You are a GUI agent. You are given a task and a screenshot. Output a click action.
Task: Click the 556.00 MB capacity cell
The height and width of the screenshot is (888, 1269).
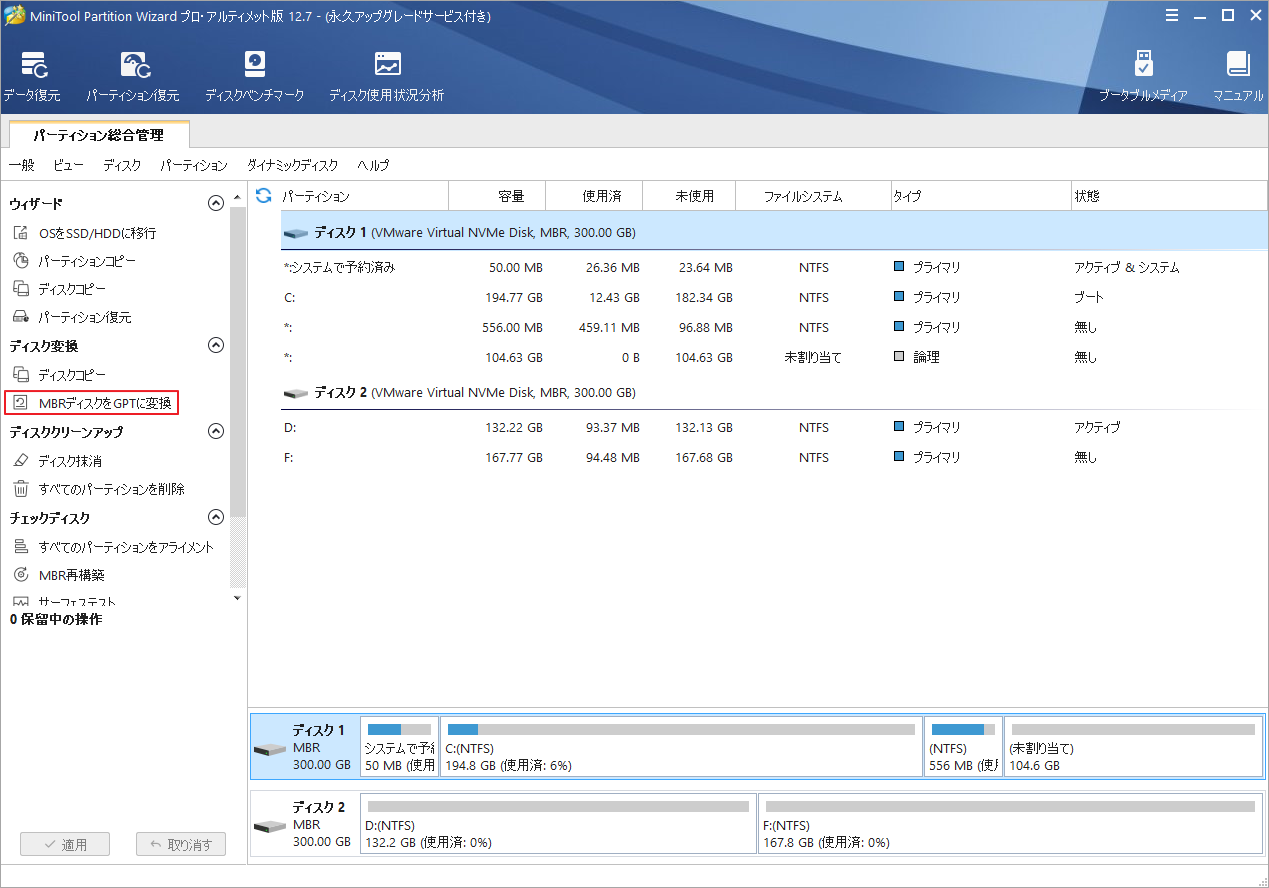click(x=512, y=327)
